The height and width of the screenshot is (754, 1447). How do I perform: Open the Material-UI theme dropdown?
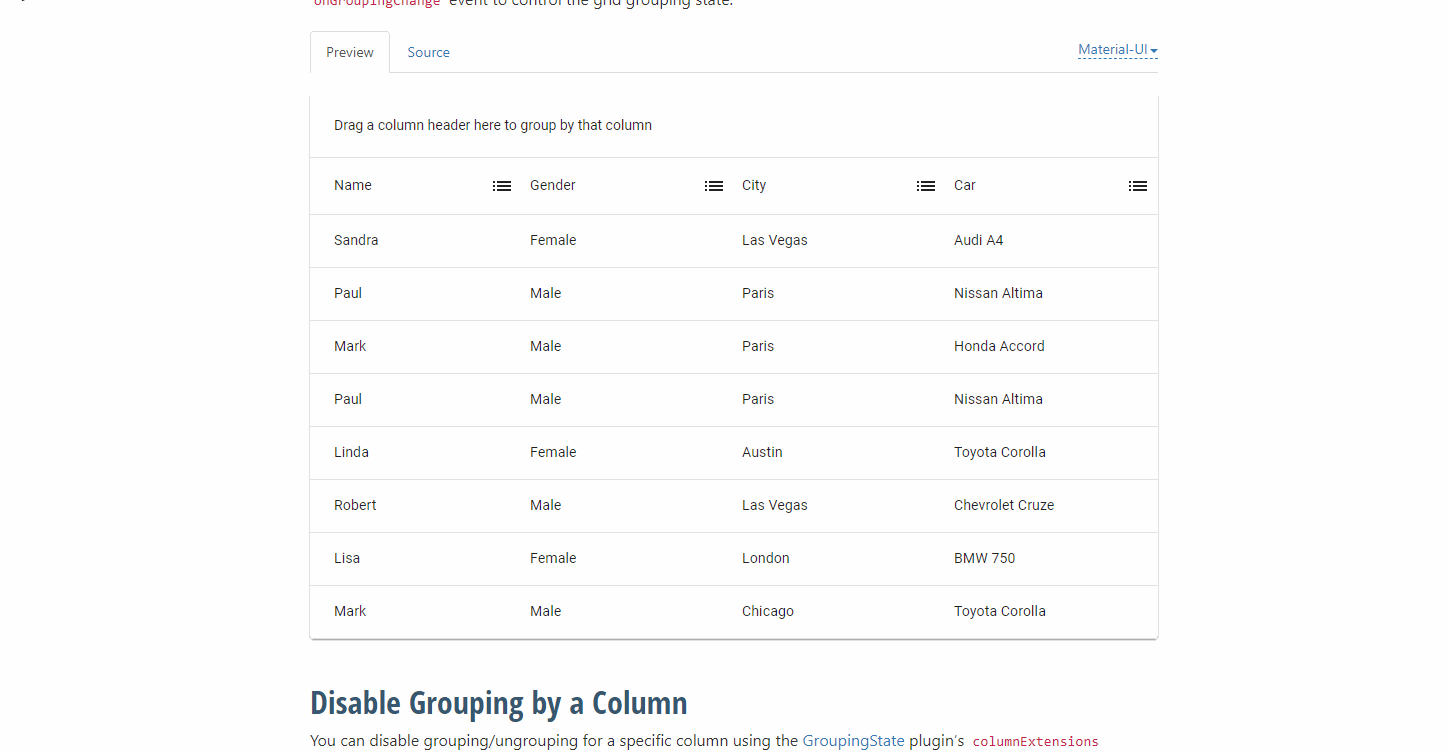pos(1116,49)
